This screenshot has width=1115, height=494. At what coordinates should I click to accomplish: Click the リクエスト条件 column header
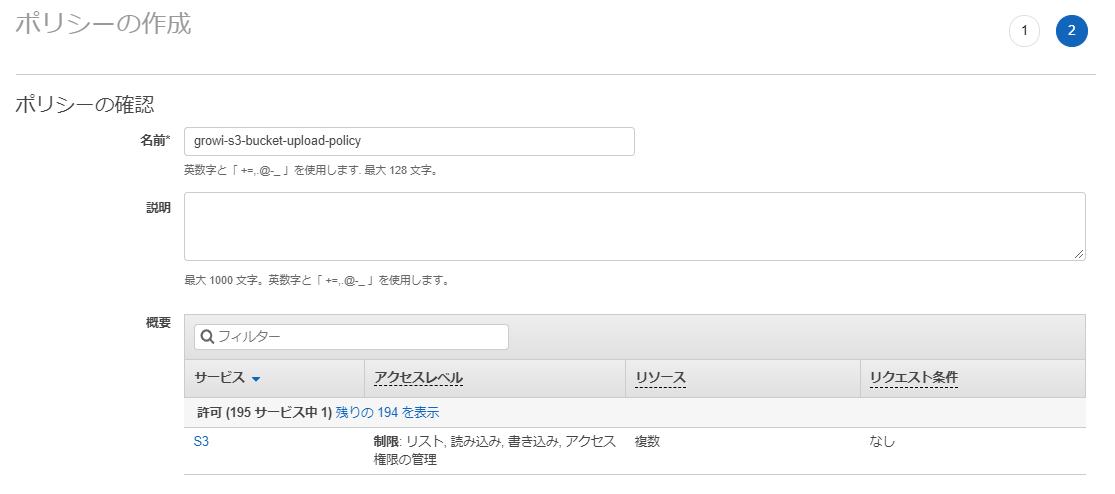(x=914, y=379)
